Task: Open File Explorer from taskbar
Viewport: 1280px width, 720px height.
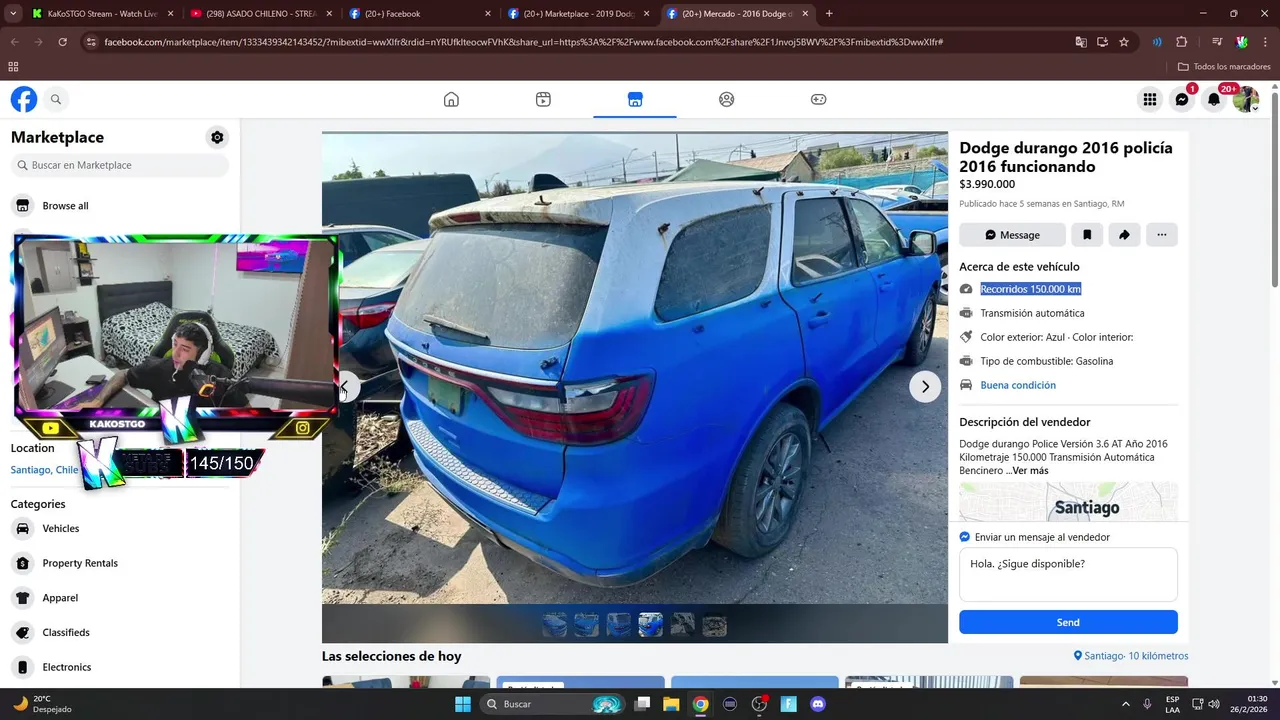Action: [x=671, y=704]
